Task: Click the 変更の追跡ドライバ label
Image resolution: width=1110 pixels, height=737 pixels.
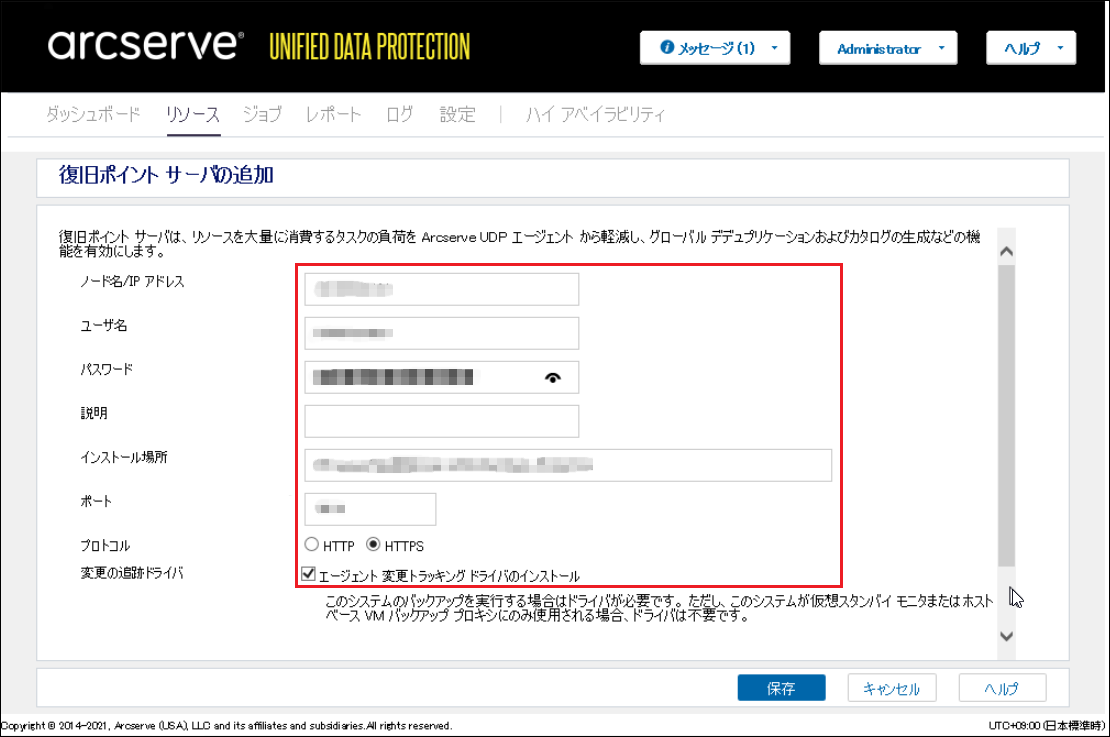Action: coord(132,573)
